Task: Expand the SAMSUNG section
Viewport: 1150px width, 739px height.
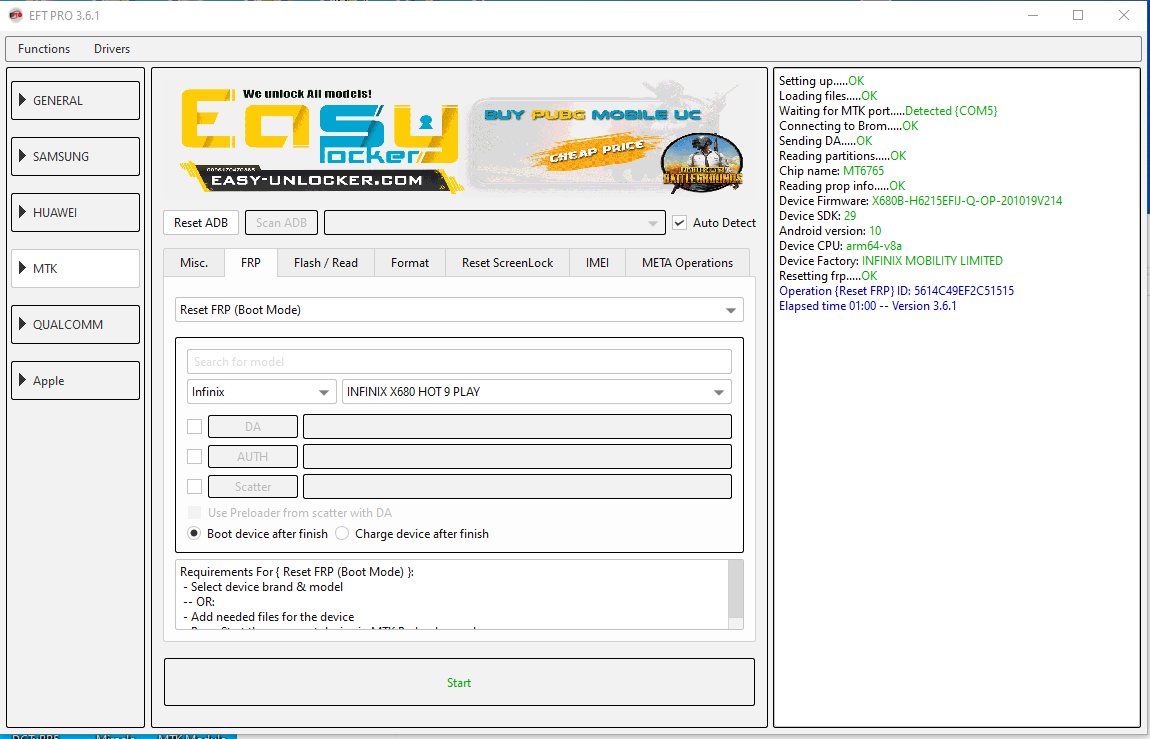Action: click(76, 156)
